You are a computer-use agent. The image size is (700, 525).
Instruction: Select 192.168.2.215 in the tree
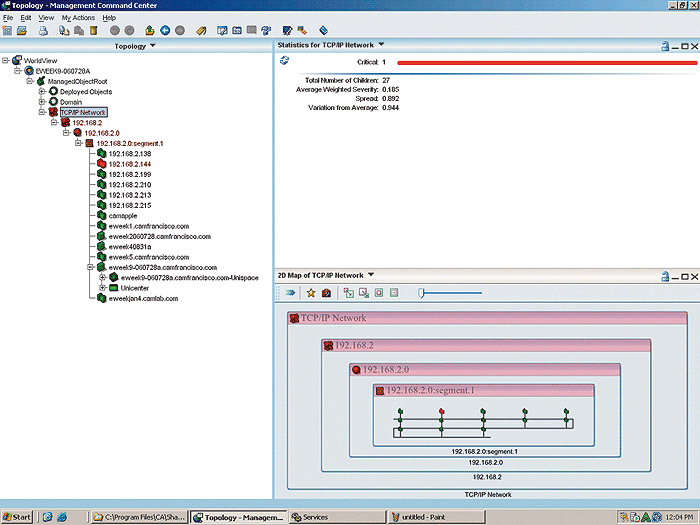point(130,205)
